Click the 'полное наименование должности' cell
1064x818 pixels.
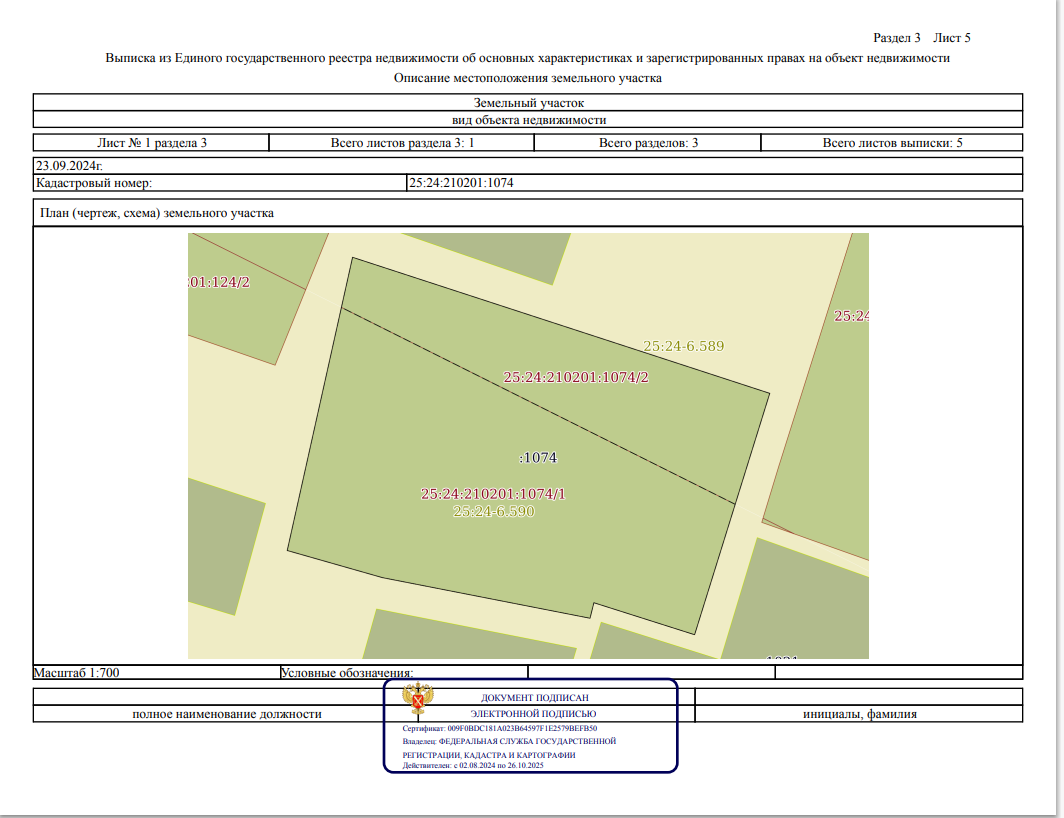click(227, 714)
